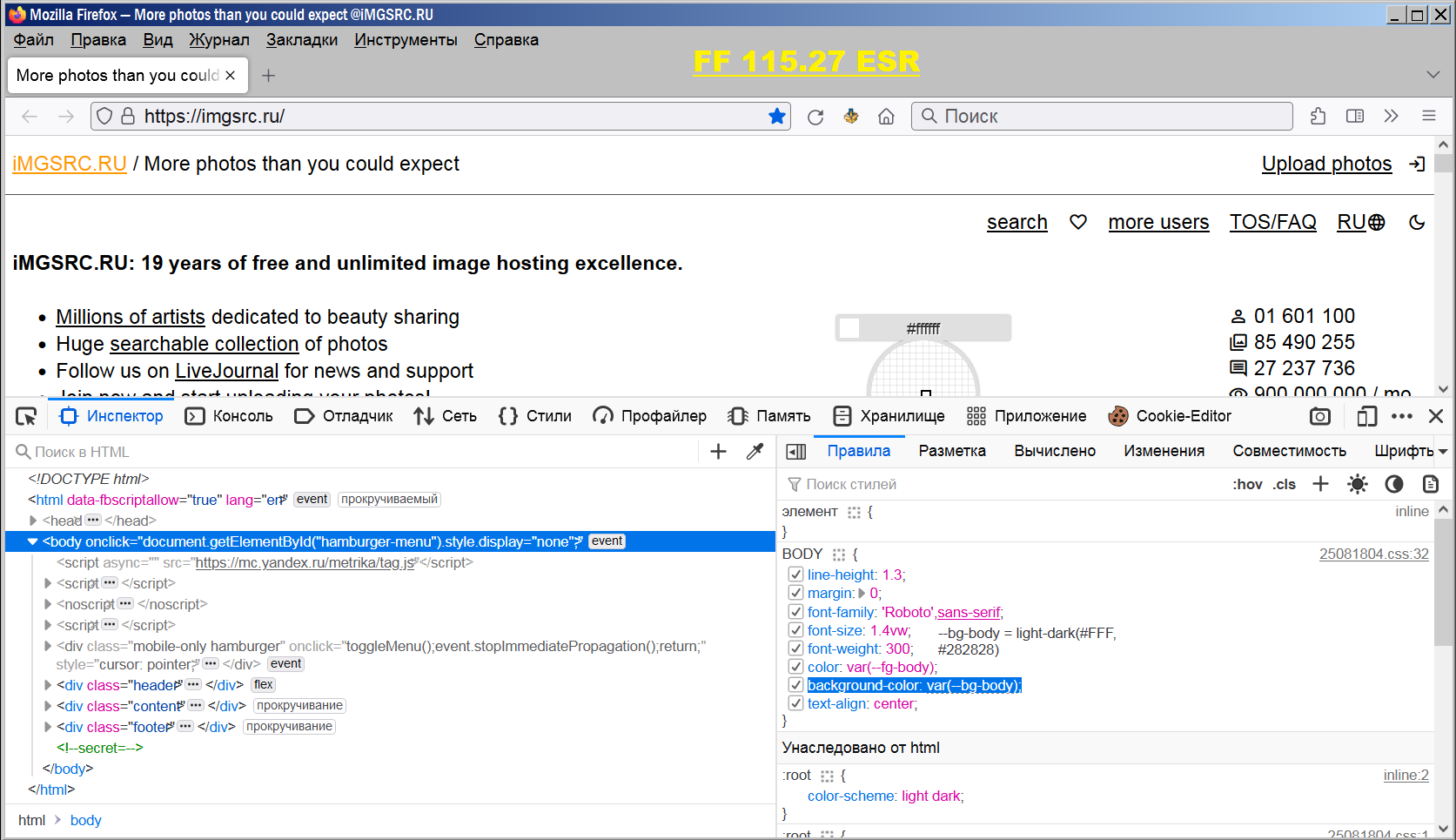Expand the div class header node
The width and height of the screenshot is (1456, 840).
point(48,685)
